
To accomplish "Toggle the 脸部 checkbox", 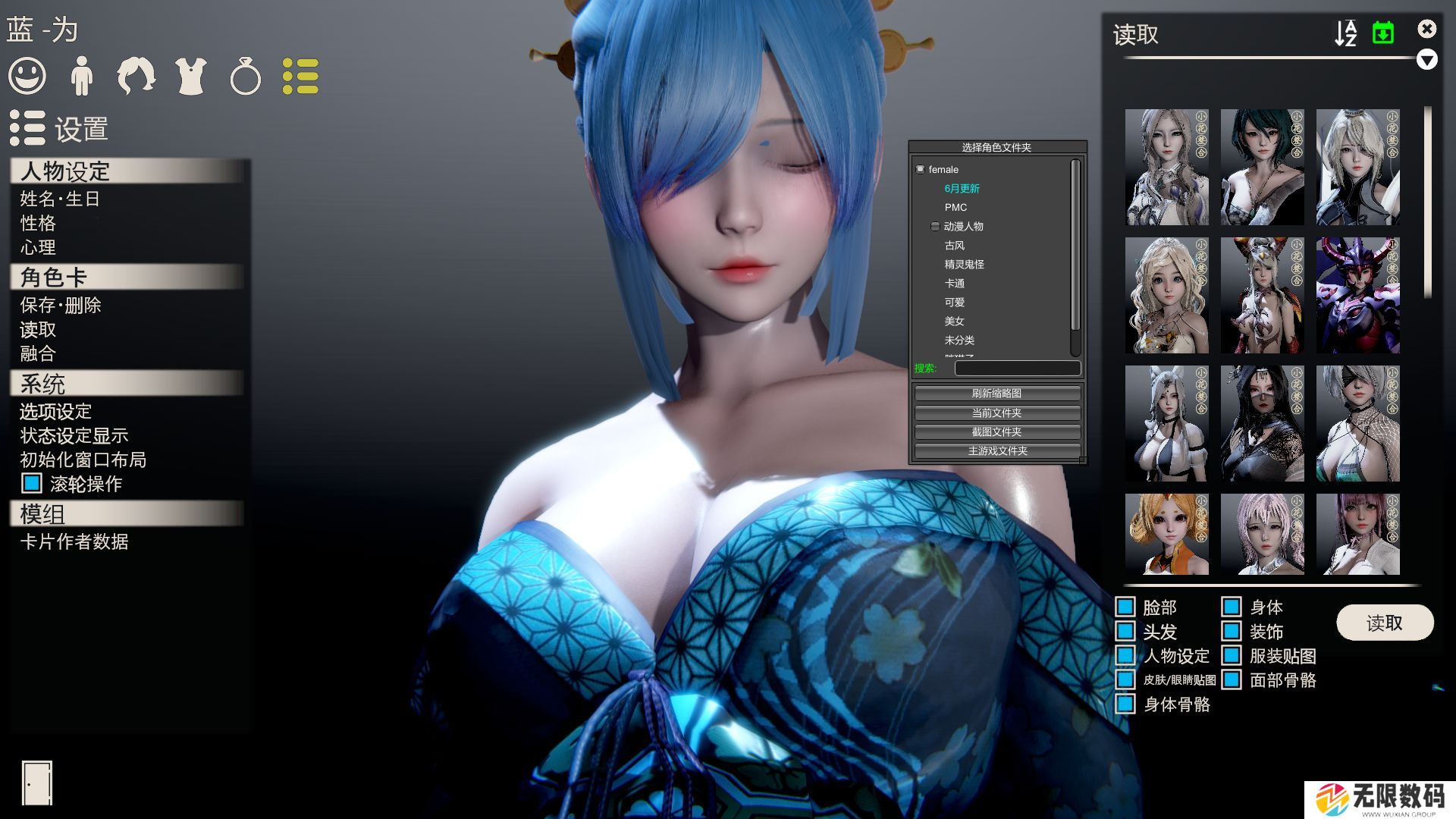I will [x=1125, y=607].
